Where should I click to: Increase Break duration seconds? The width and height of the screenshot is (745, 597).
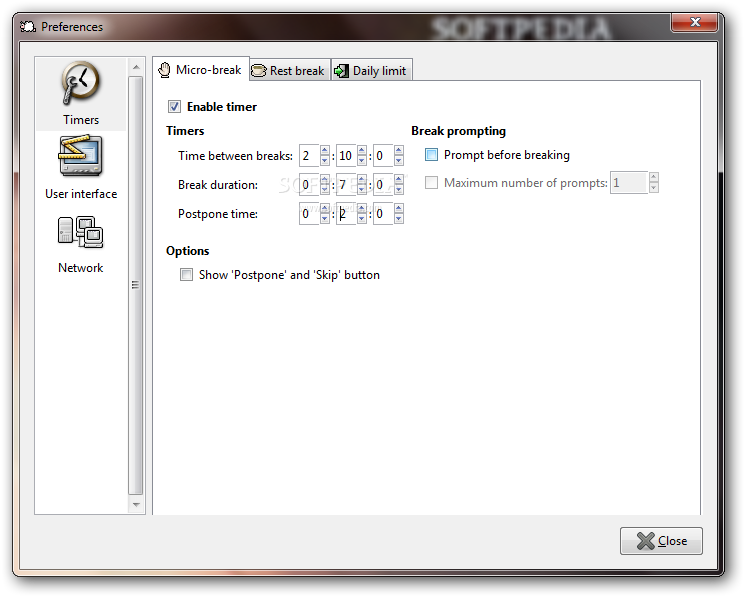coord(399,180)
